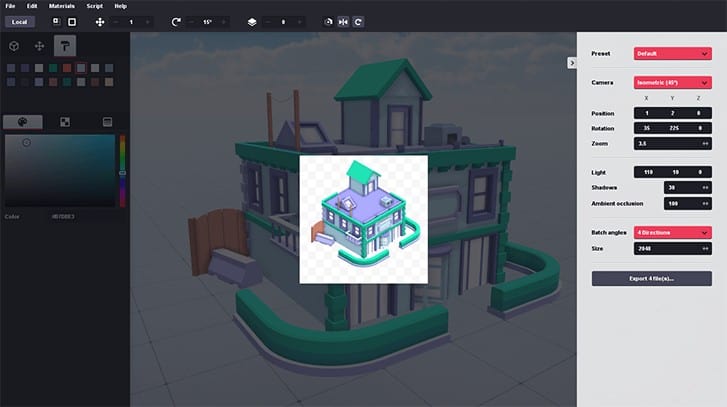Toggle Local coordinate space button
This screenshot has height=407, width=727.
[x=19, y=22]
